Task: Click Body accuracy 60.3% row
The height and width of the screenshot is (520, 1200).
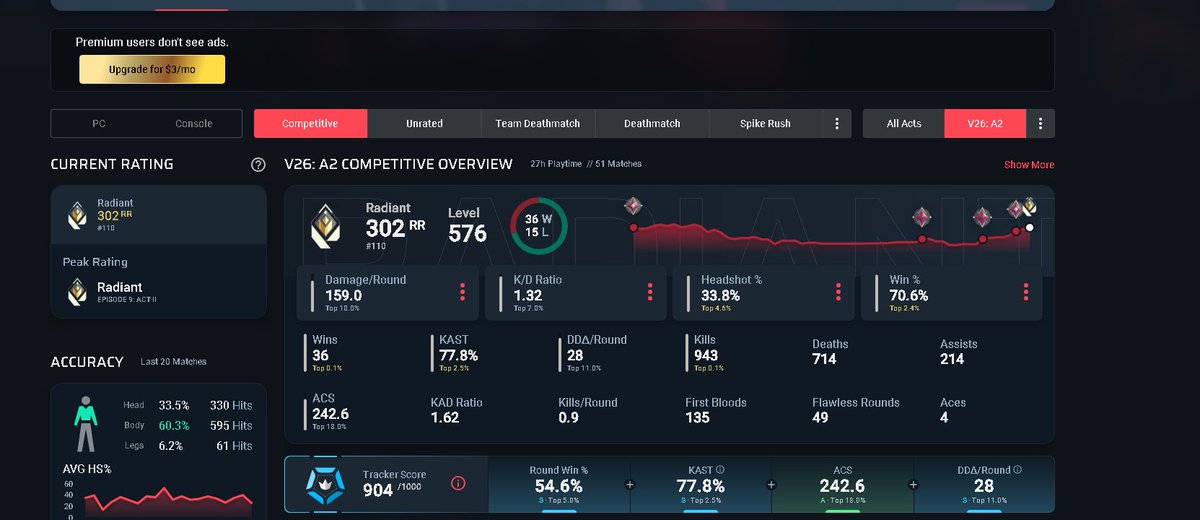Action: (188, 425)
